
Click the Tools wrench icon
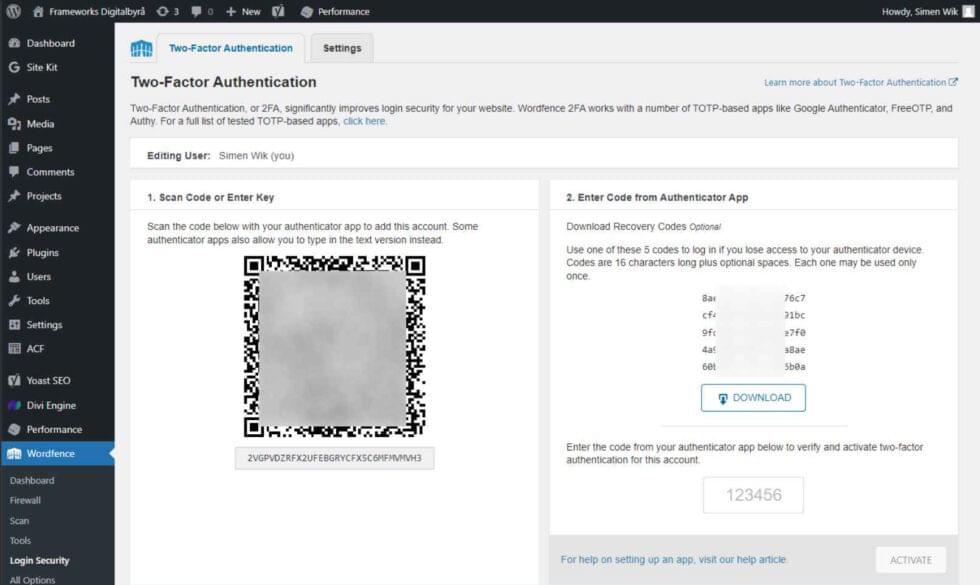14,301
